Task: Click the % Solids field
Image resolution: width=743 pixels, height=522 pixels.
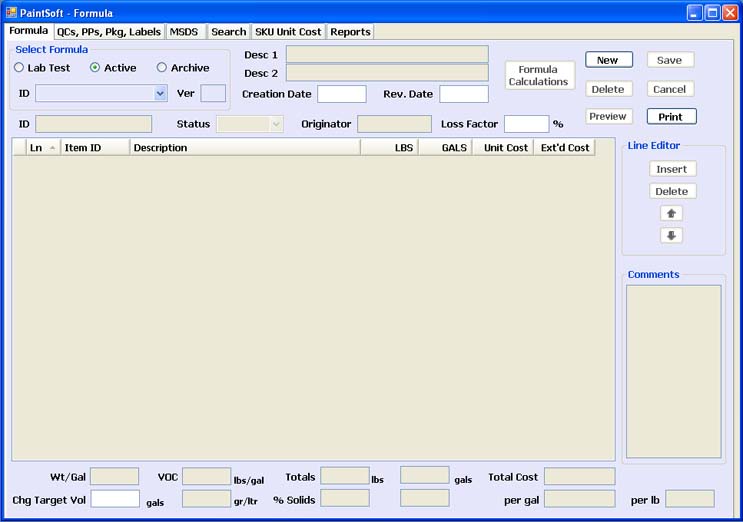Action: pyautogui.click(x=345, y=499)
